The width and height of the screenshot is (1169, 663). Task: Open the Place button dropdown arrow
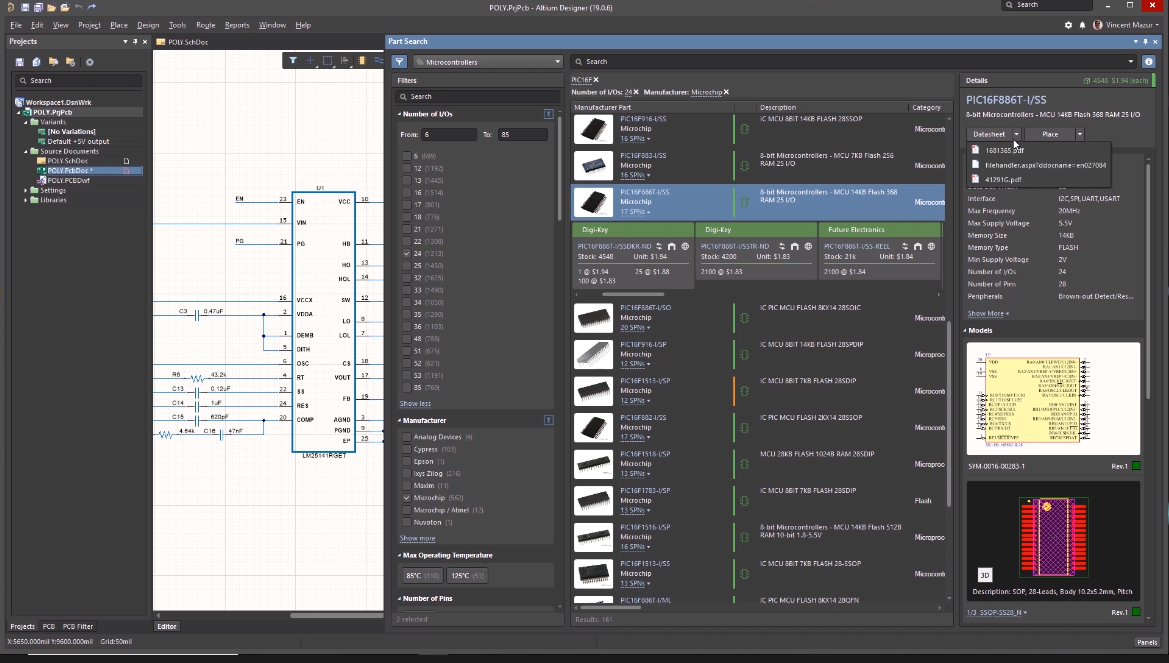tap(1080, 134)
